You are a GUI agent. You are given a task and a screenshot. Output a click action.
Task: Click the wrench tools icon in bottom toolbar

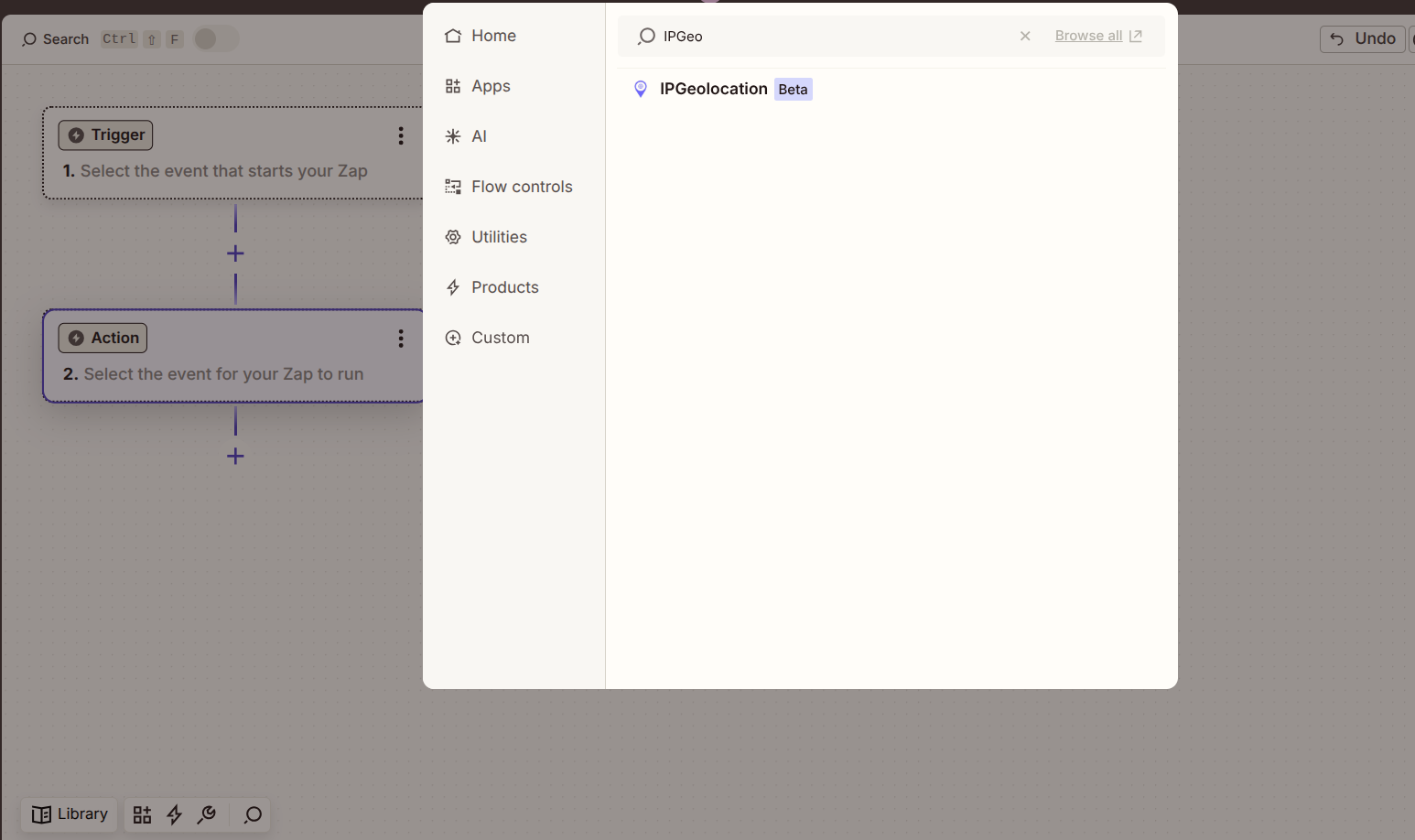tap(207, 814)
